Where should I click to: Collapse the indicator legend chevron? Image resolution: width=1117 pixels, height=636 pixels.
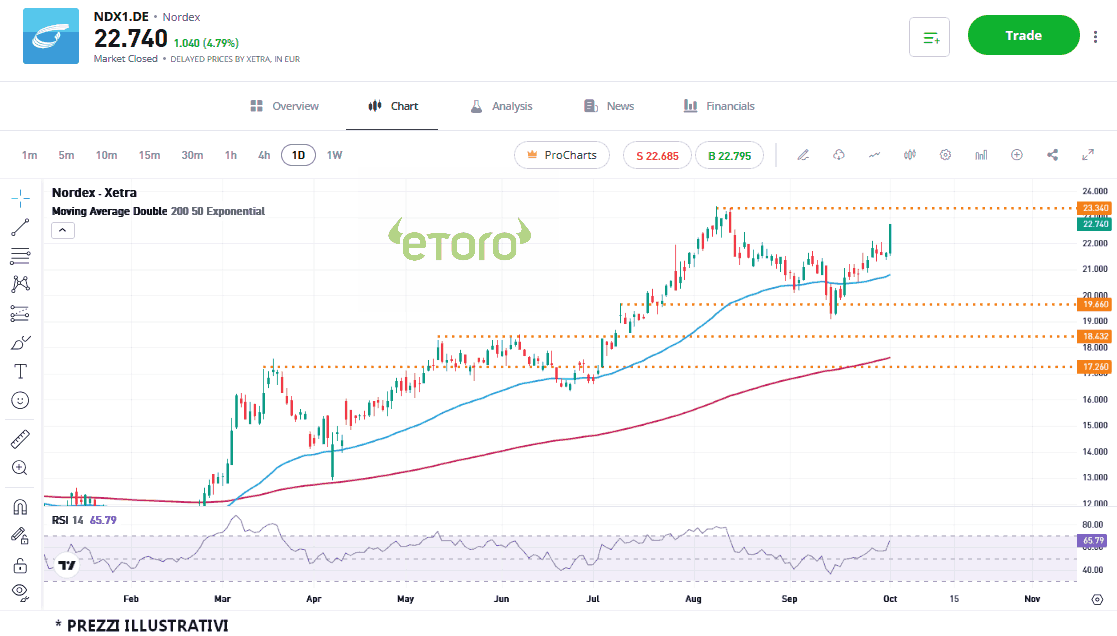[62, 230]
